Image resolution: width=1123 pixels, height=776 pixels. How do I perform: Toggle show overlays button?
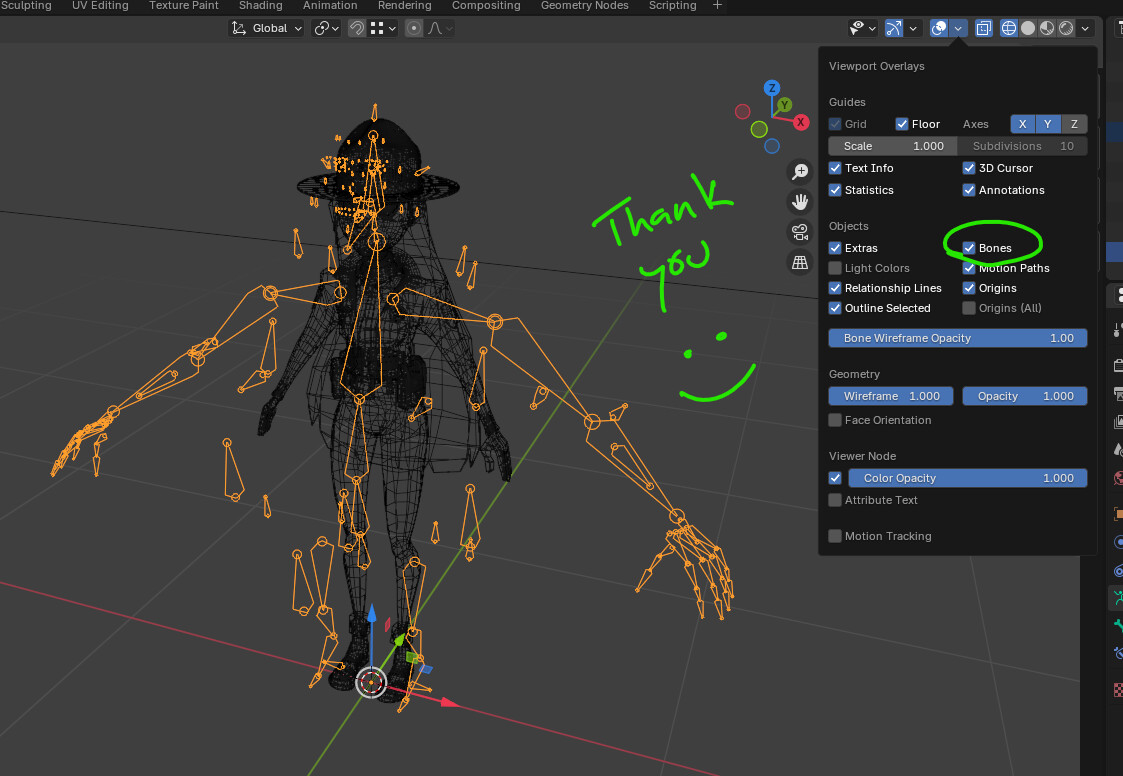939,28
